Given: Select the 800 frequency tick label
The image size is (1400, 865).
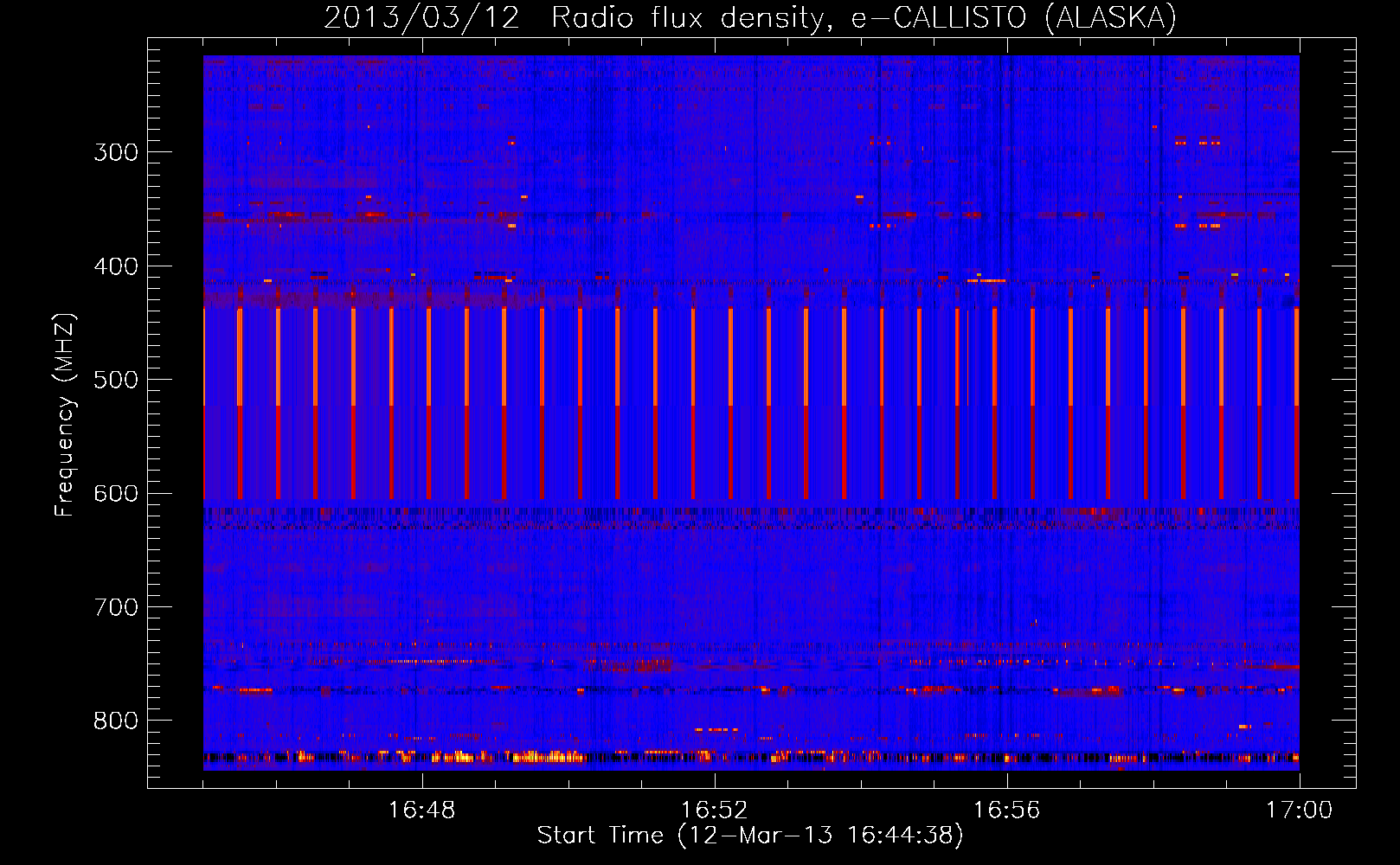Looking at the screenshot, I should pyautogui.click(x=116, y=721).
